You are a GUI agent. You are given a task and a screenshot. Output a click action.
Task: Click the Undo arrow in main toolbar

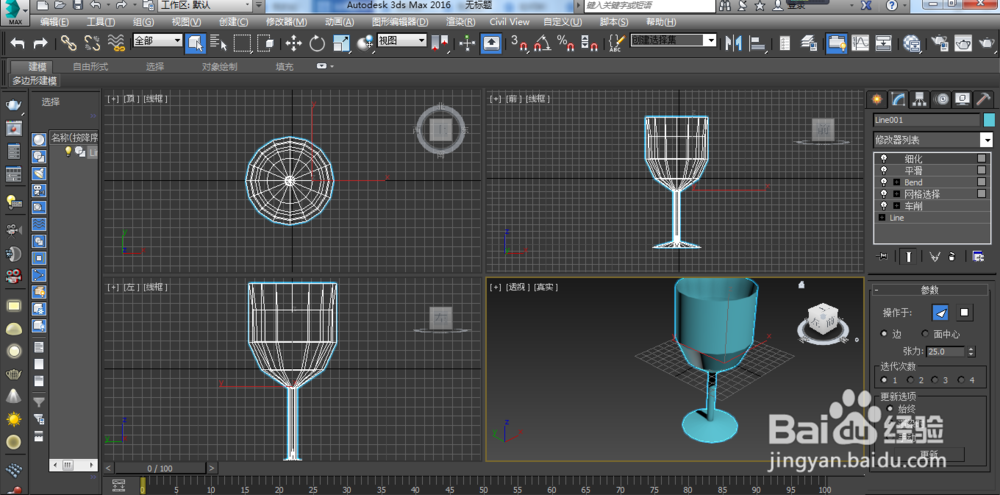(x=18, y=43)
